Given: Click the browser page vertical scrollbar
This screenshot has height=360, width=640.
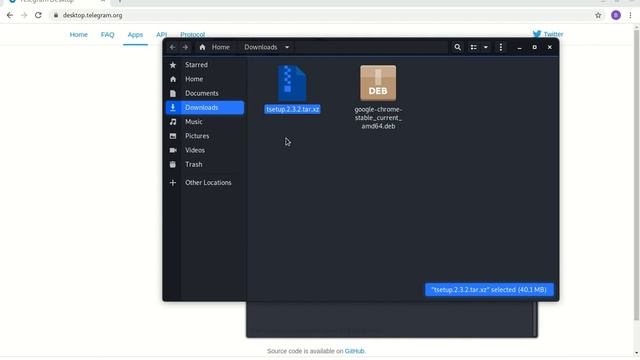Looking at the screenshot, I should (636, 176).
